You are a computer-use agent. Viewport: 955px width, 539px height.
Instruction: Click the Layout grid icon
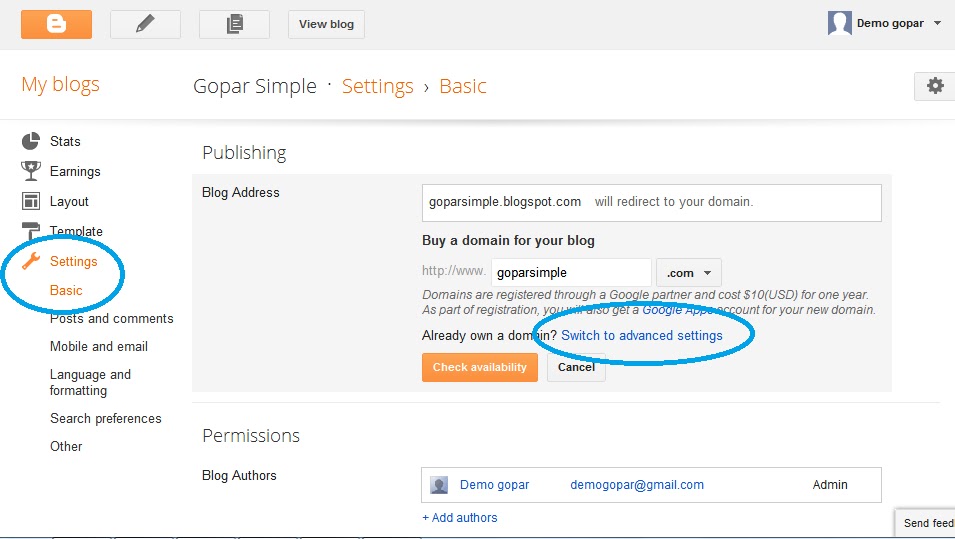[30, 201]
